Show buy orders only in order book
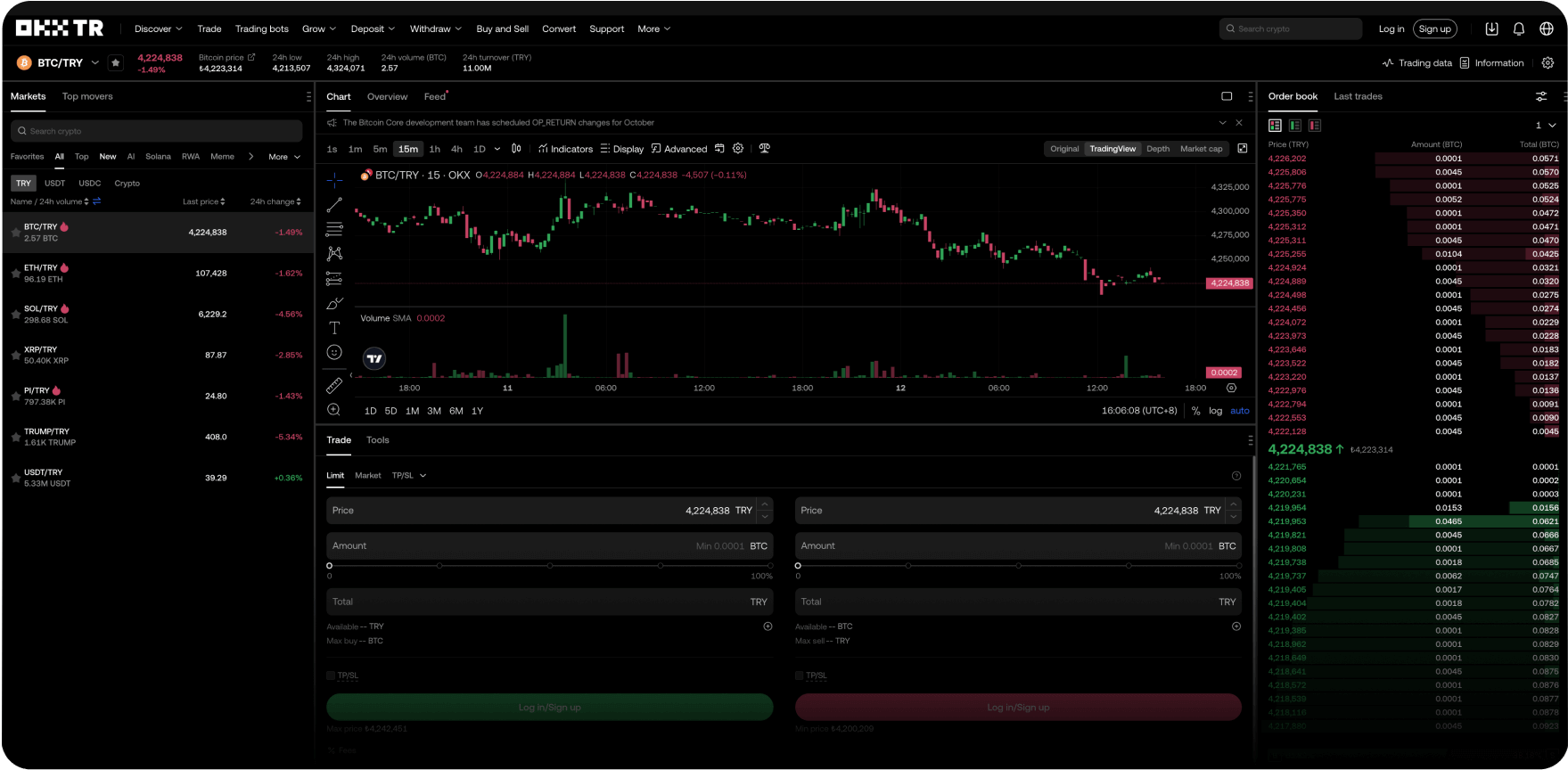The image size is (1568, 770). click(x=1295, y=126)
